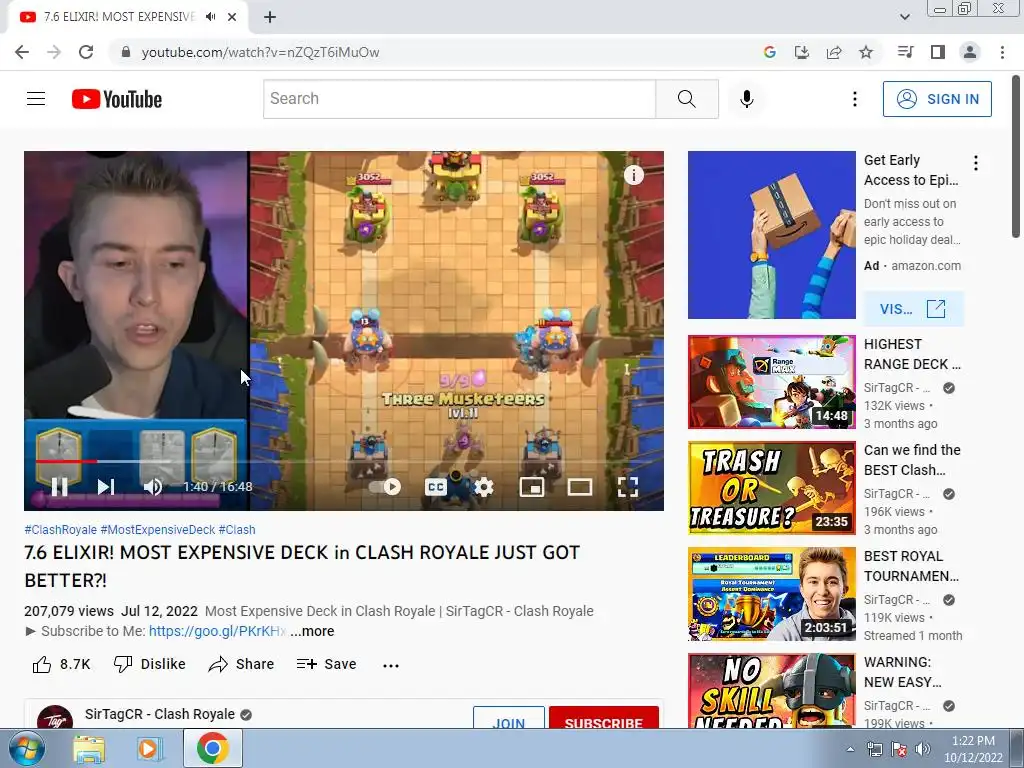This screenshot has height=768, width=1024.
Task: Expand description with ...more
Action: 312,632
